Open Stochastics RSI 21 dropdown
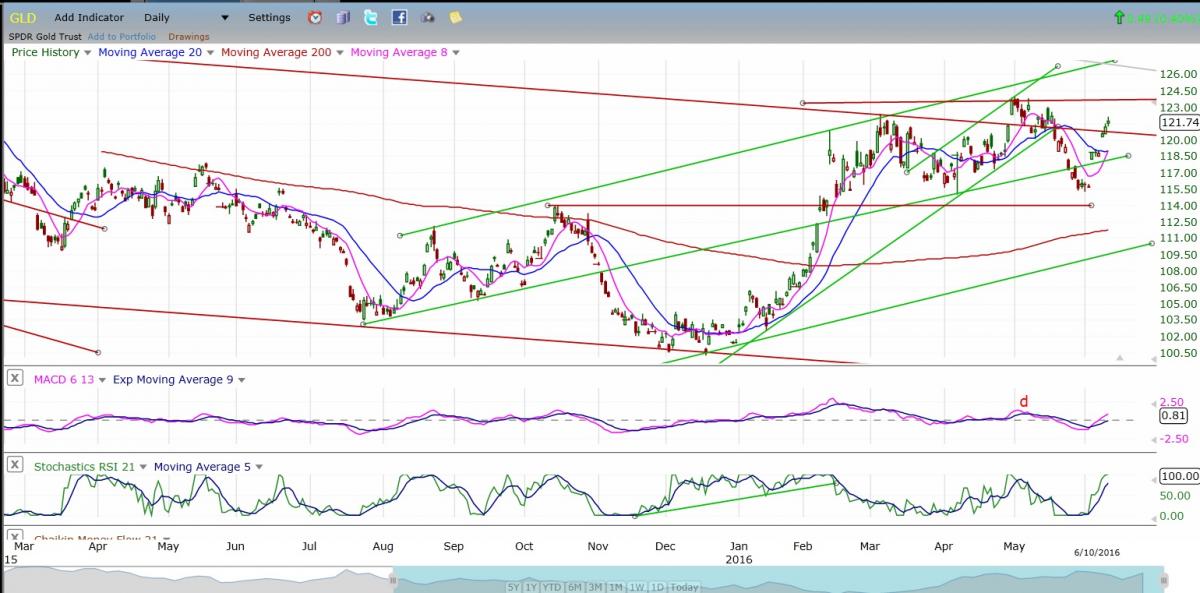Screen dimensions: 1200x593 [x=143, y=466]
